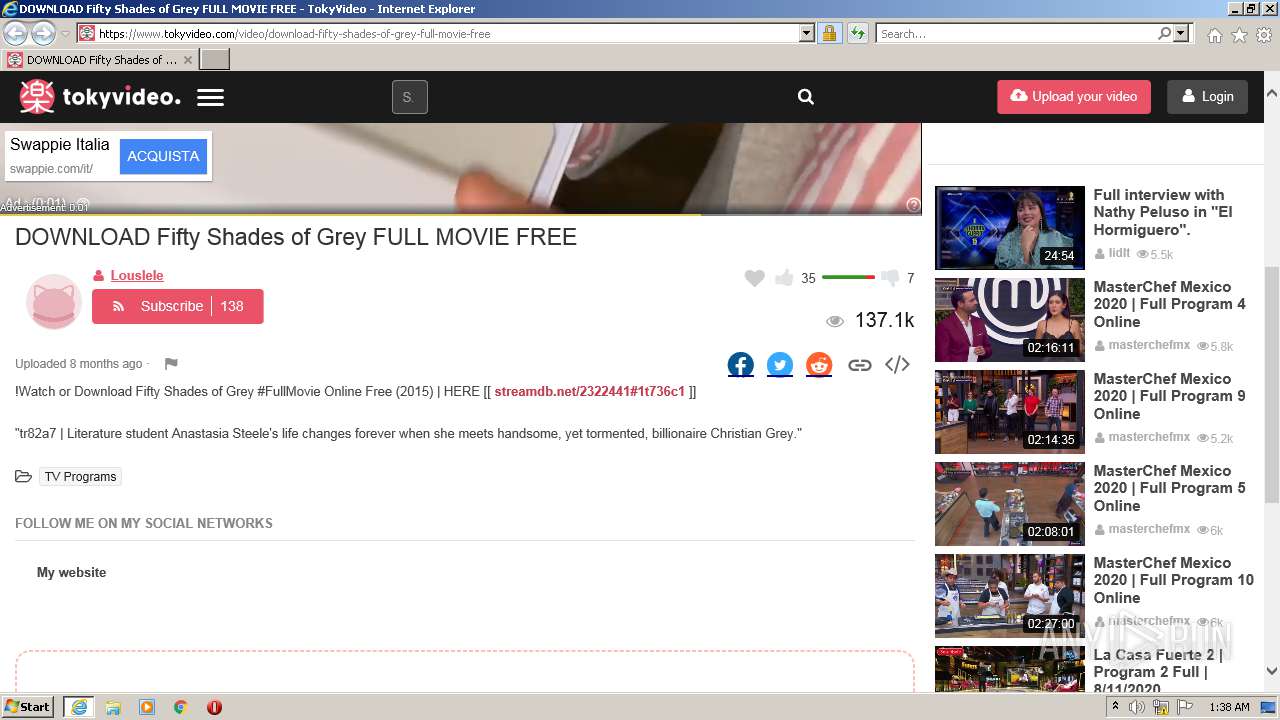Click the browser search box
The height and width of the screenshot is (720, 1280).
(1016, 33)
